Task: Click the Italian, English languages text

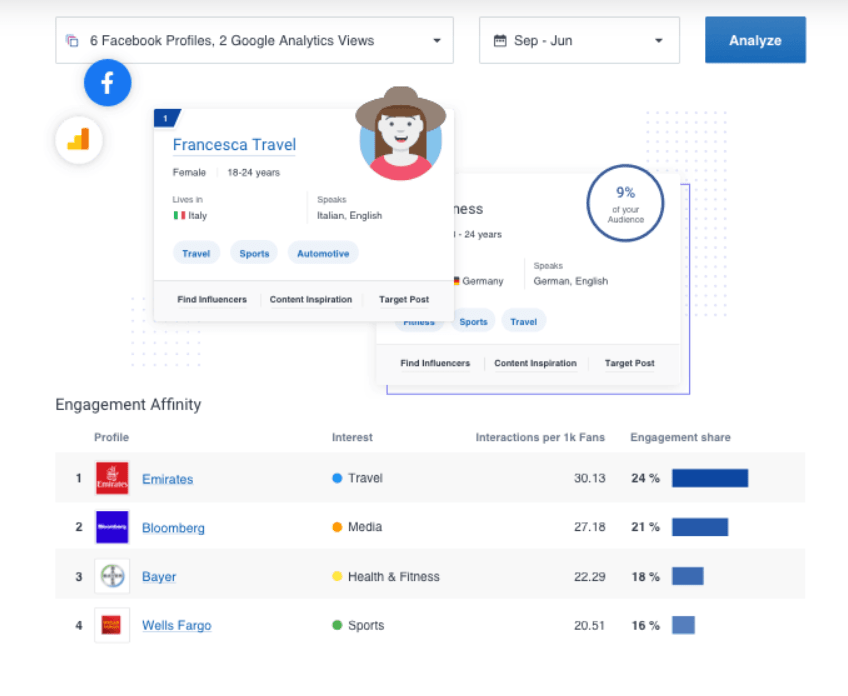Action: [x=349, y=215]
